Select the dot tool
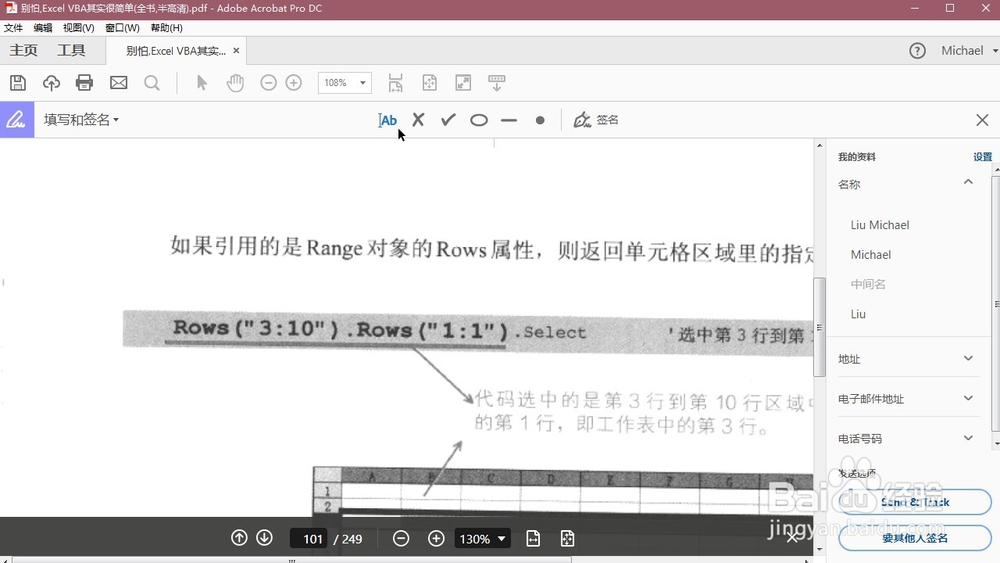 (540, 120)
